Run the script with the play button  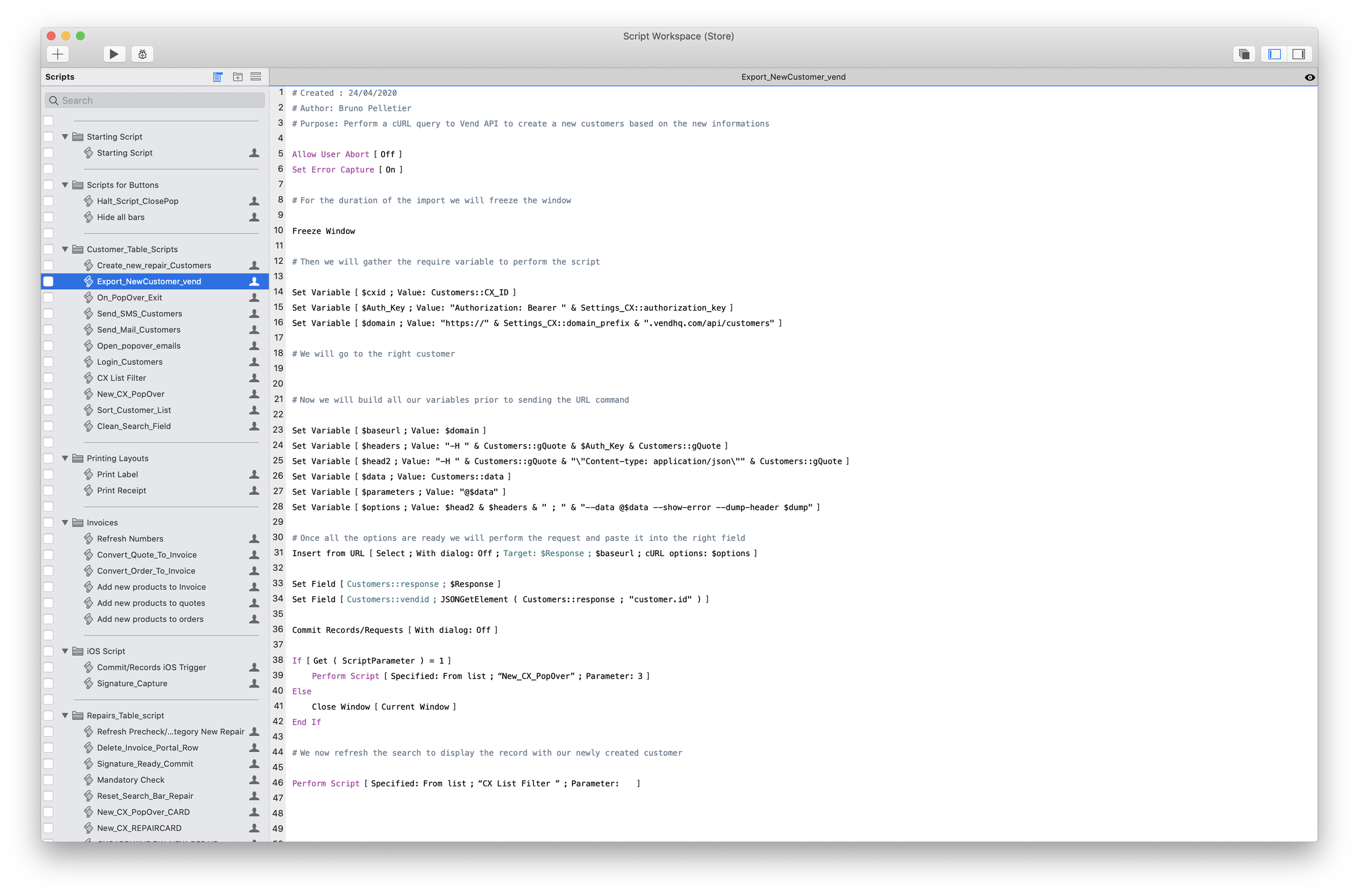(114, 54)
